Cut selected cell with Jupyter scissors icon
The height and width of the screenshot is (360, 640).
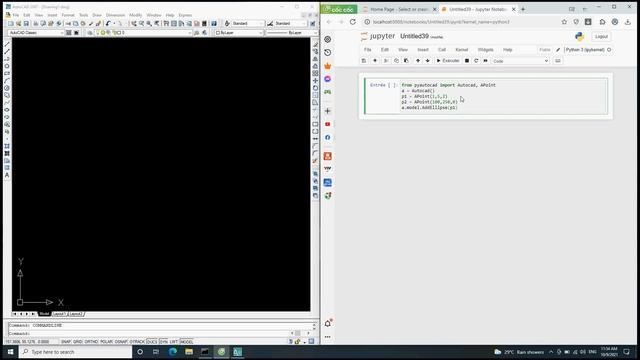click(386, 61)
